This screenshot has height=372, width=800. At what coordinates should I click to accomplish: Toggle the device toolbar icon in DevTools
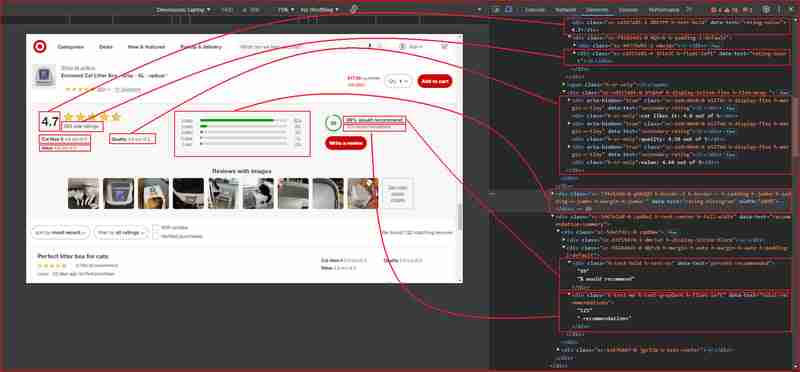[x=509, y=9]
